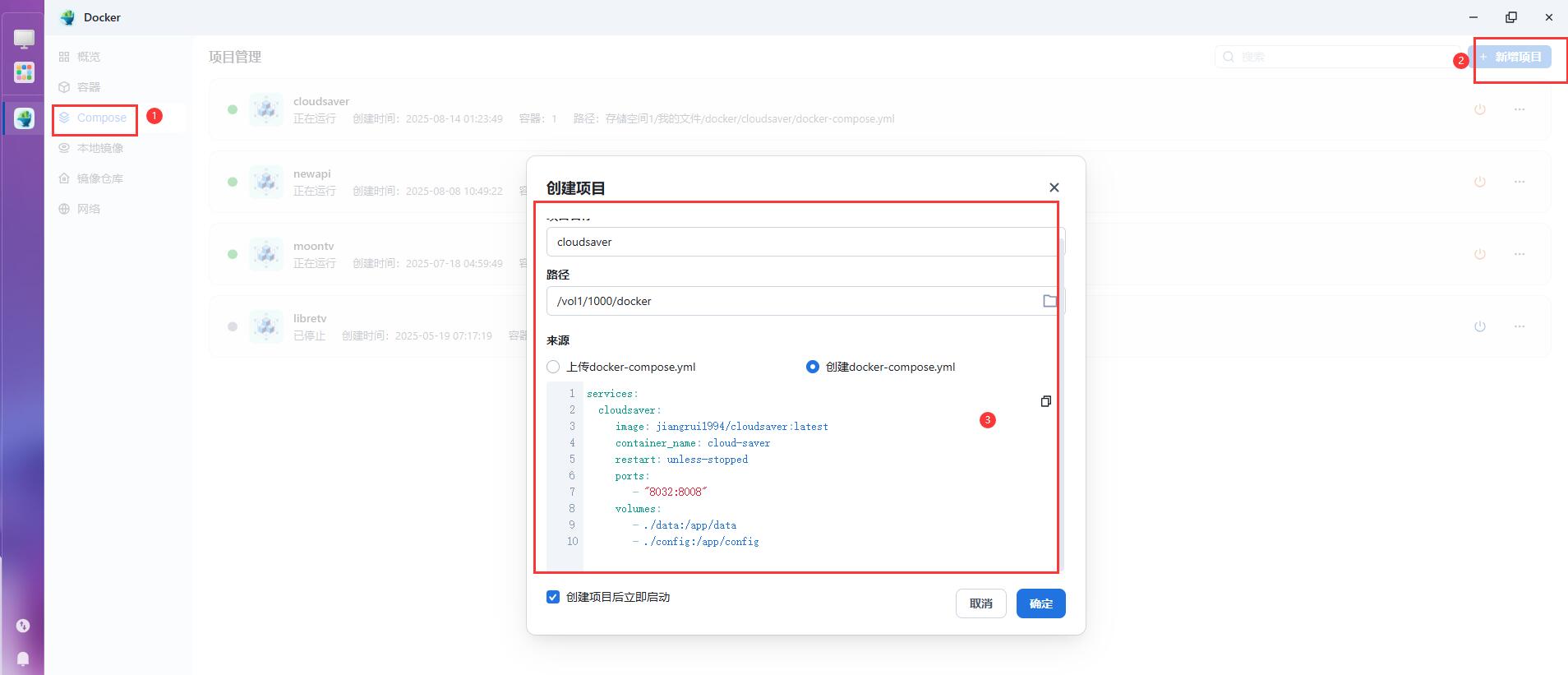Image resolution: width=1568 pixels, height=675 pixels.
Task: Go to 概览 overview page
Action: (80, 57)
